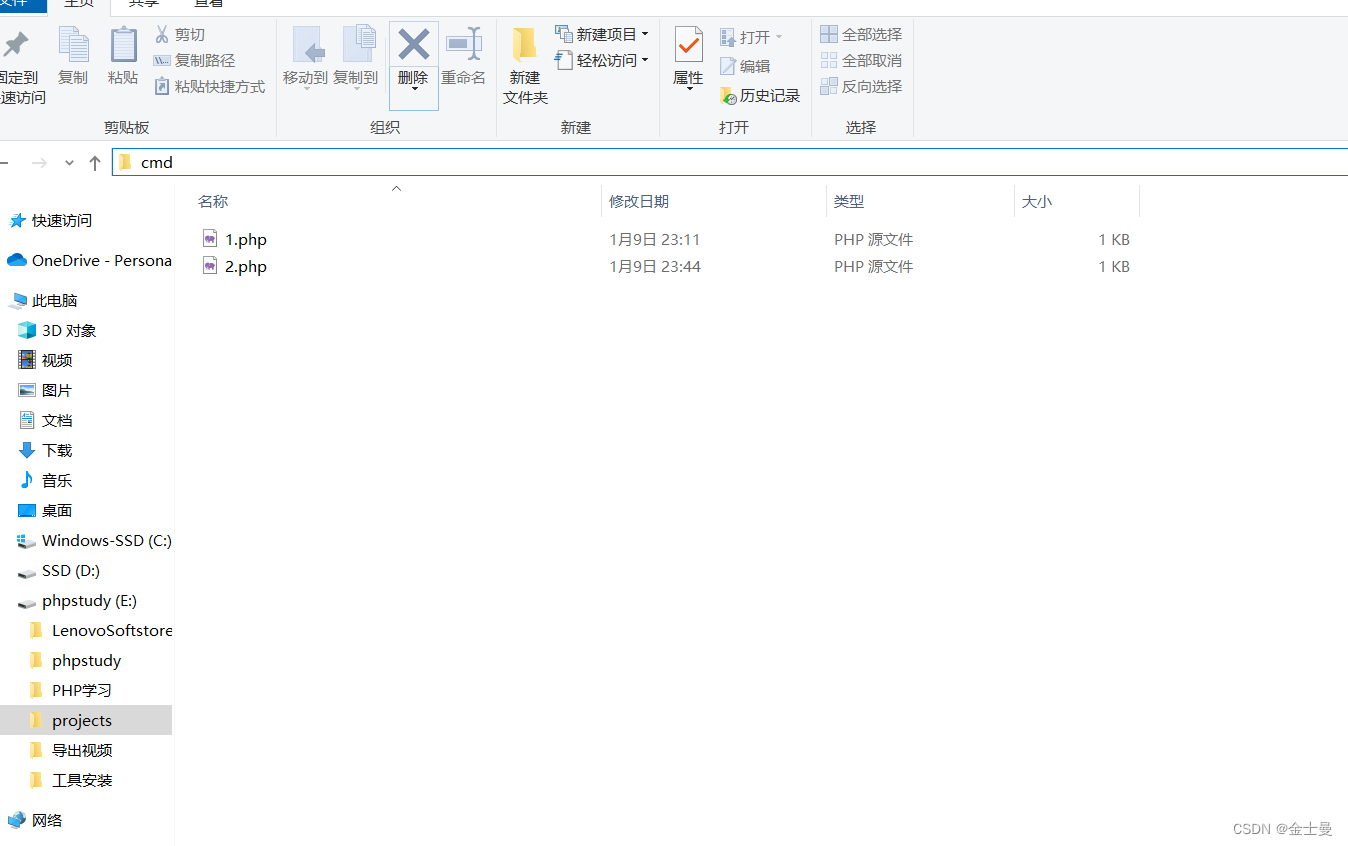Click Select none (全部取消)
This screenshot has height=846, width=1348.
(861, 61)
